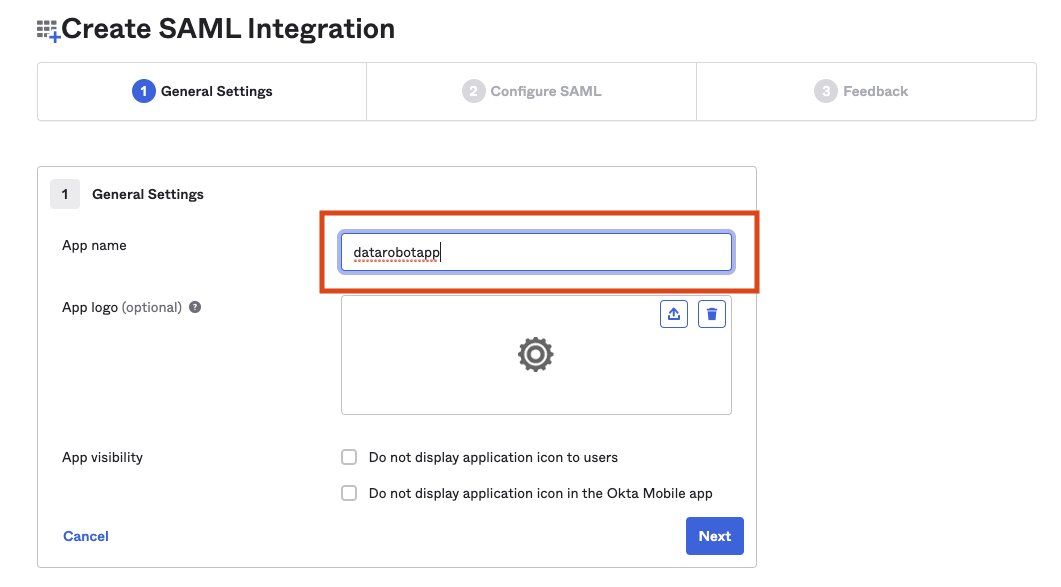The width and height of the screenshot is (1061, 587).
Task: Click the section number 1 badge
Action: (65, 194)
